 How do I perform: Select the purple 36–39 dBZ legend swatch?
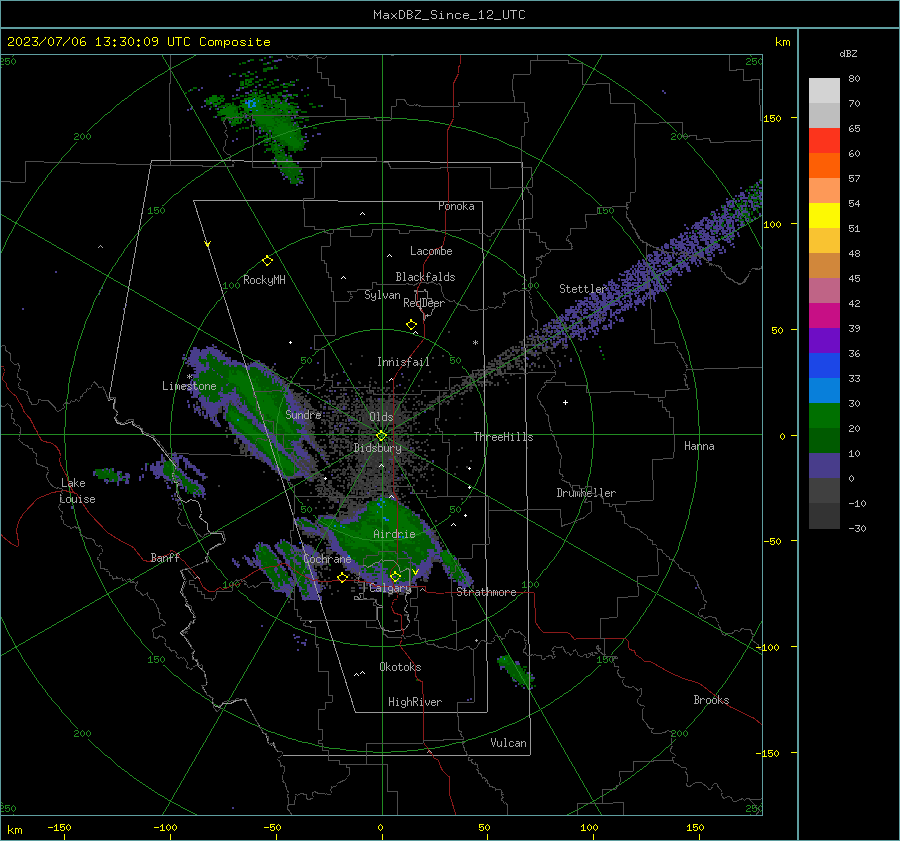824,340
